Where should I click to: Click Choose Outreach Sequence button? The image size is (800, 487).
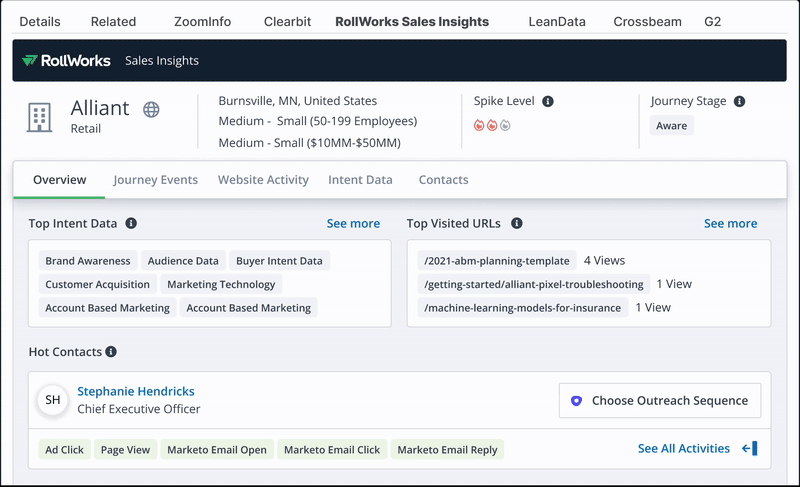[660, 400]
